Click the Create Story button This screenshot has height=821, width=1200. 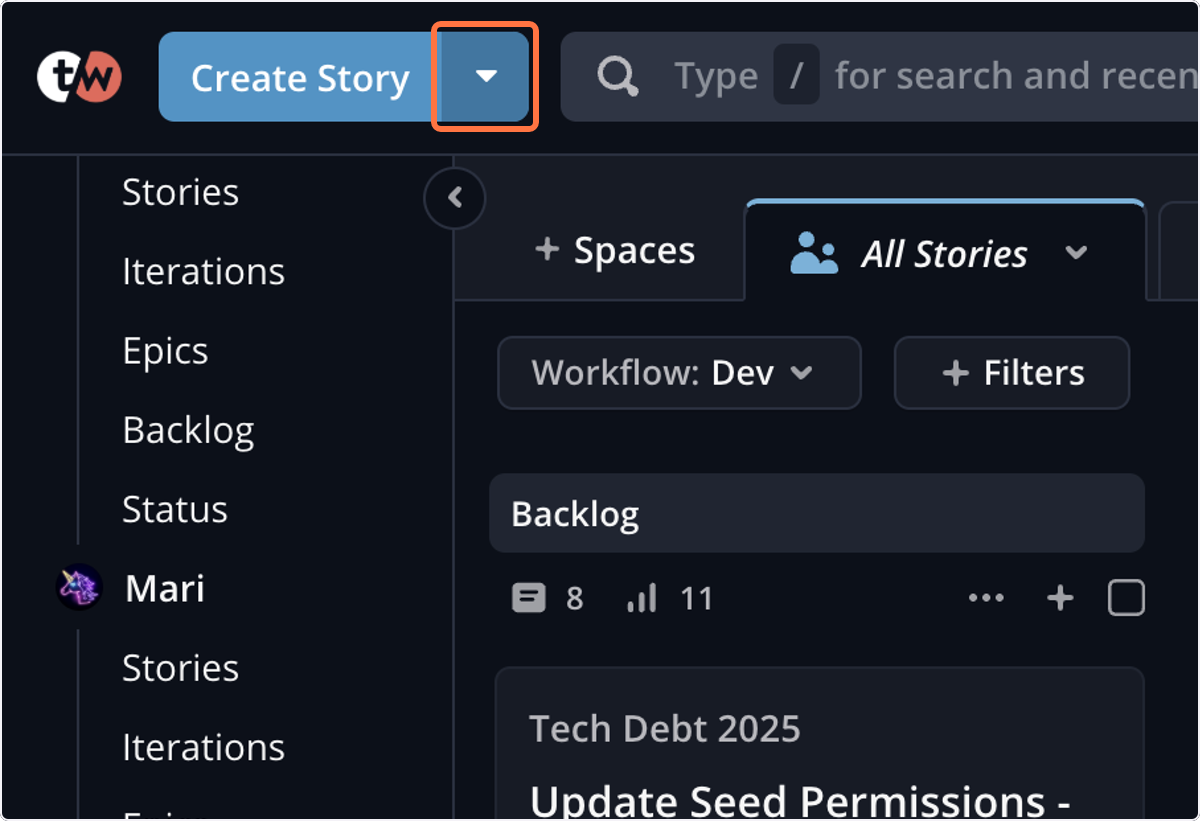click(x=299, y=77)
